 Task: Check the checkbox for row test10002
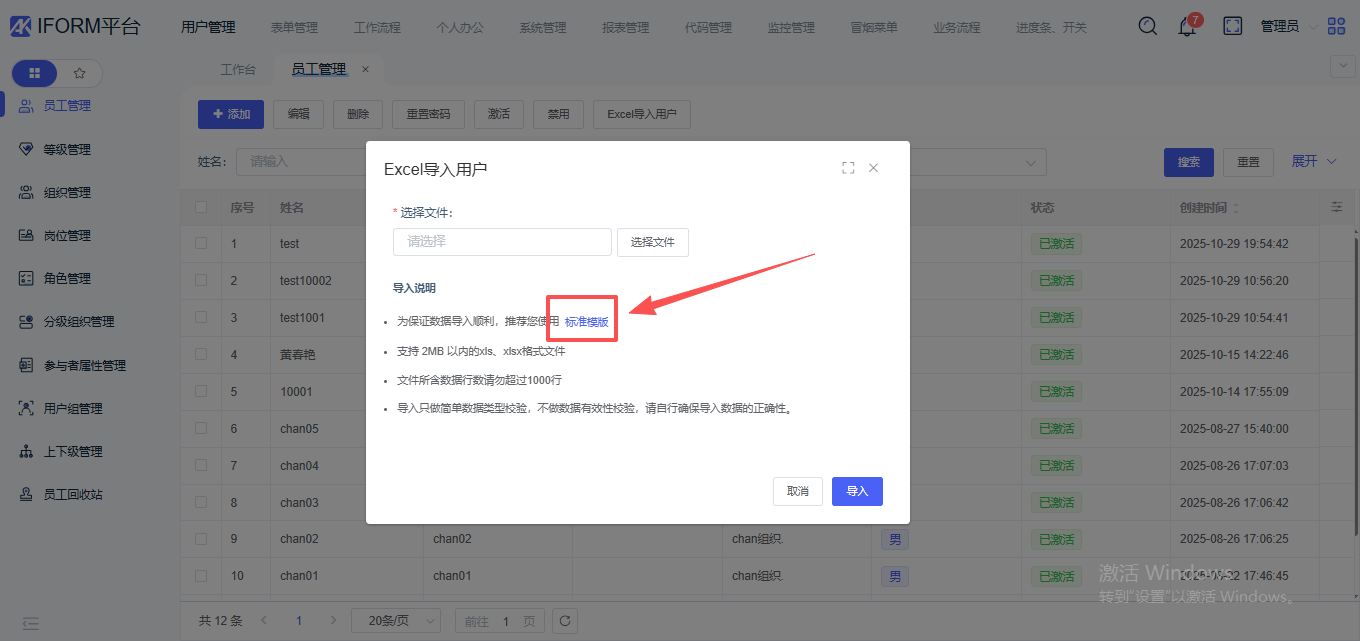pos(201,281)
